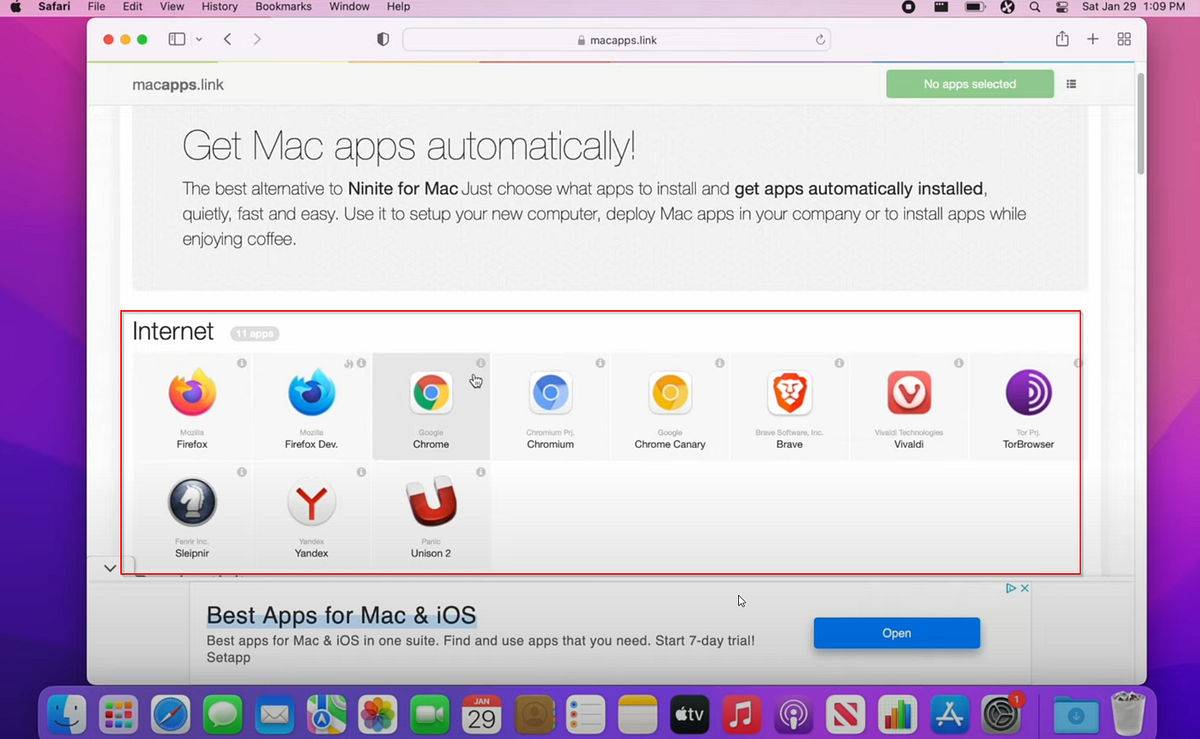
Task: Open the info button on the Firefox card
Action: click(241, 363)
